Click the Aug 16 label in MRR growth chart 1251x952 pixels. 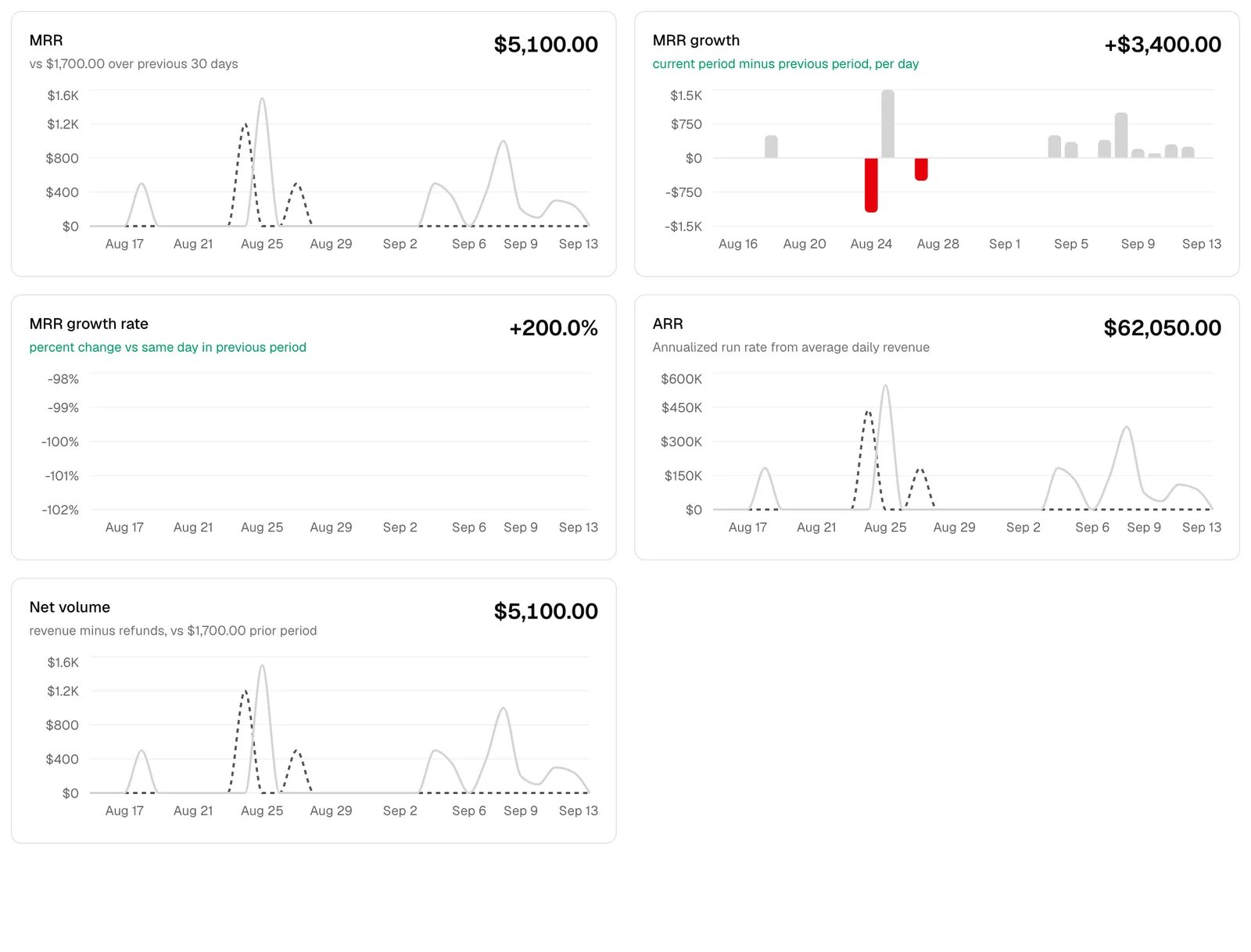point(738,244)
